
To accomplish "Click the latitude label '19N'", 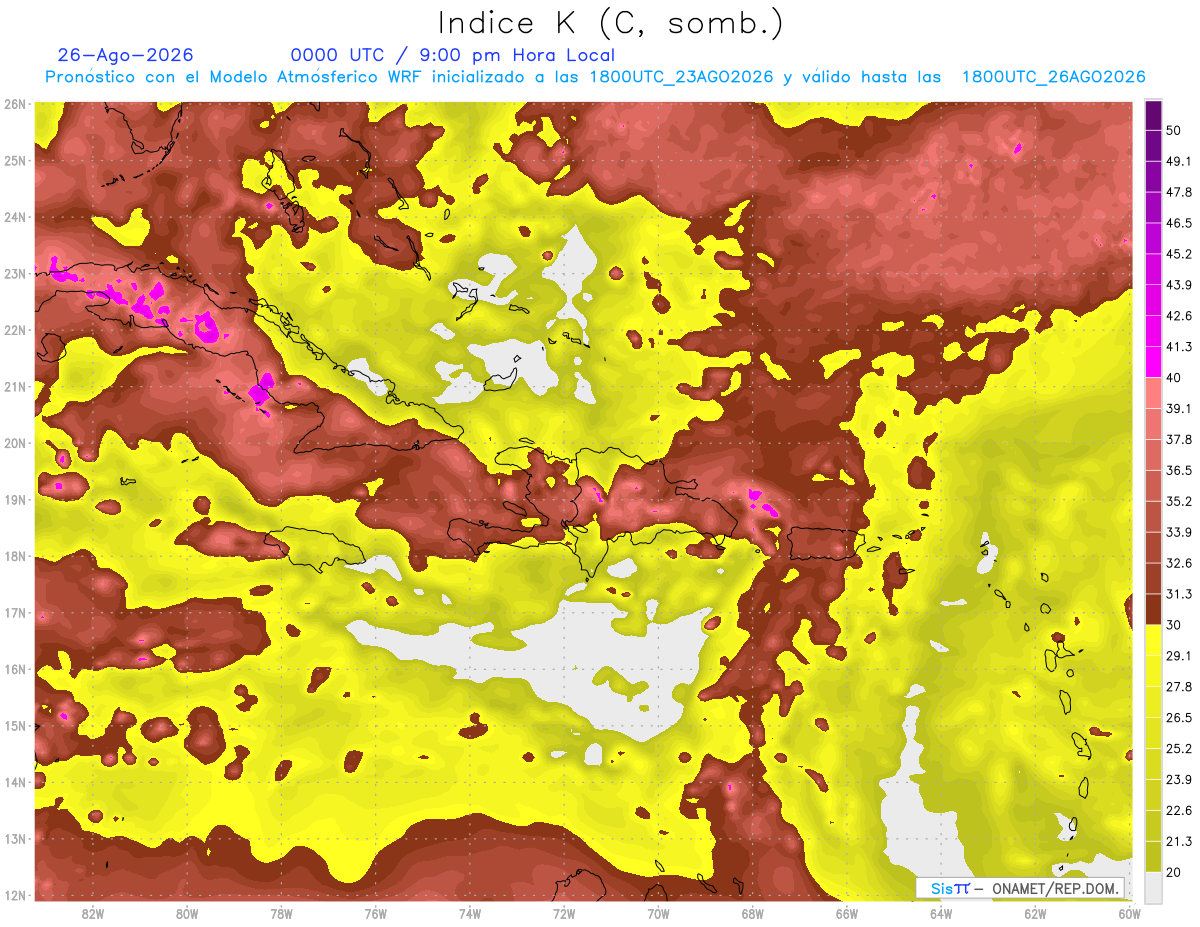I will [x=15, y=499].
